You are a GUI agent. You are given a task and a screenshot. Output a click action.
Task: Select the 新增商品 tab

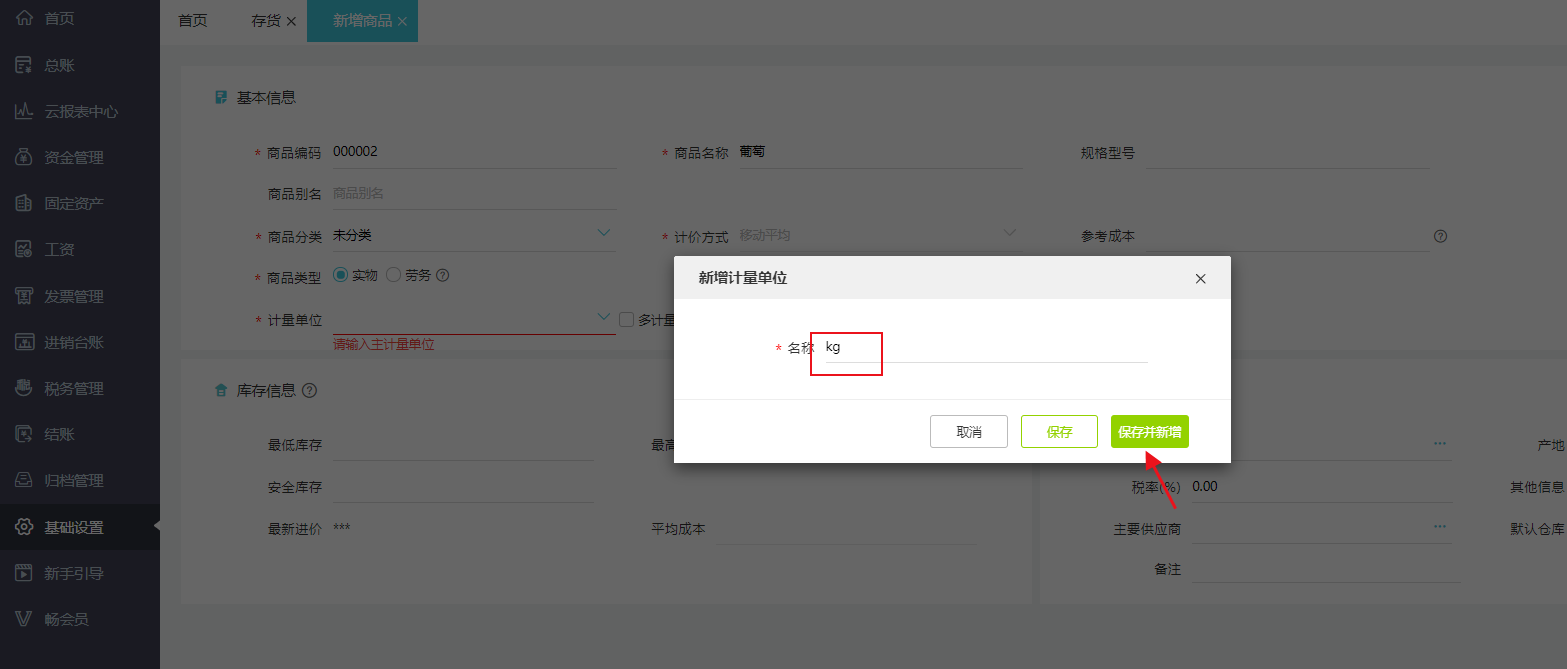pos(362,21)
